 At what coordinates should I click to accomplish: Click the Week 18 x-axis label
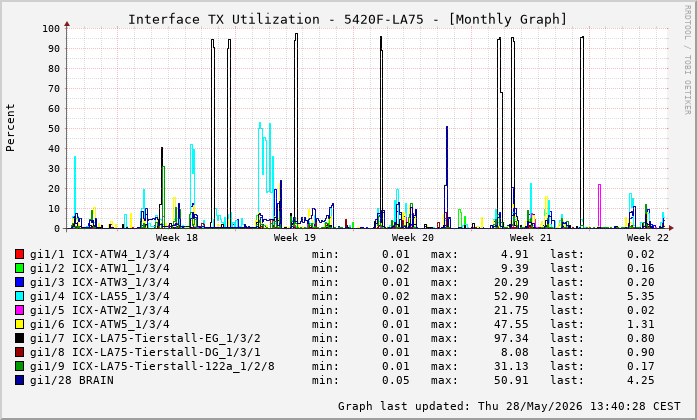(x=176, y=237)
